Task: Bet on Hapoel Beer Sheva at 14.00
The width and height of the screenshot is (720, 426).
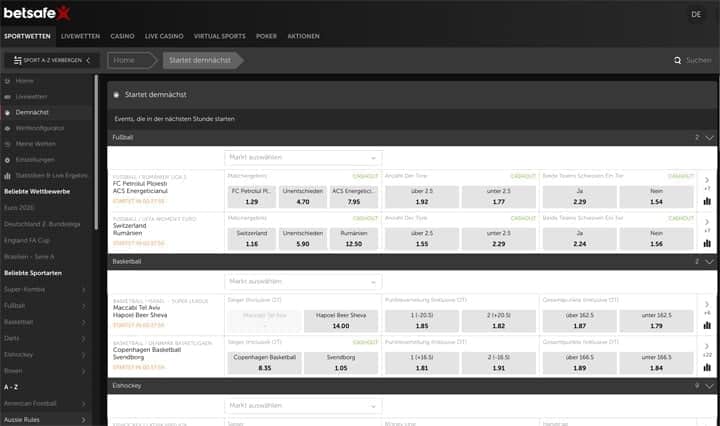Action: click(x=341, y=320)
